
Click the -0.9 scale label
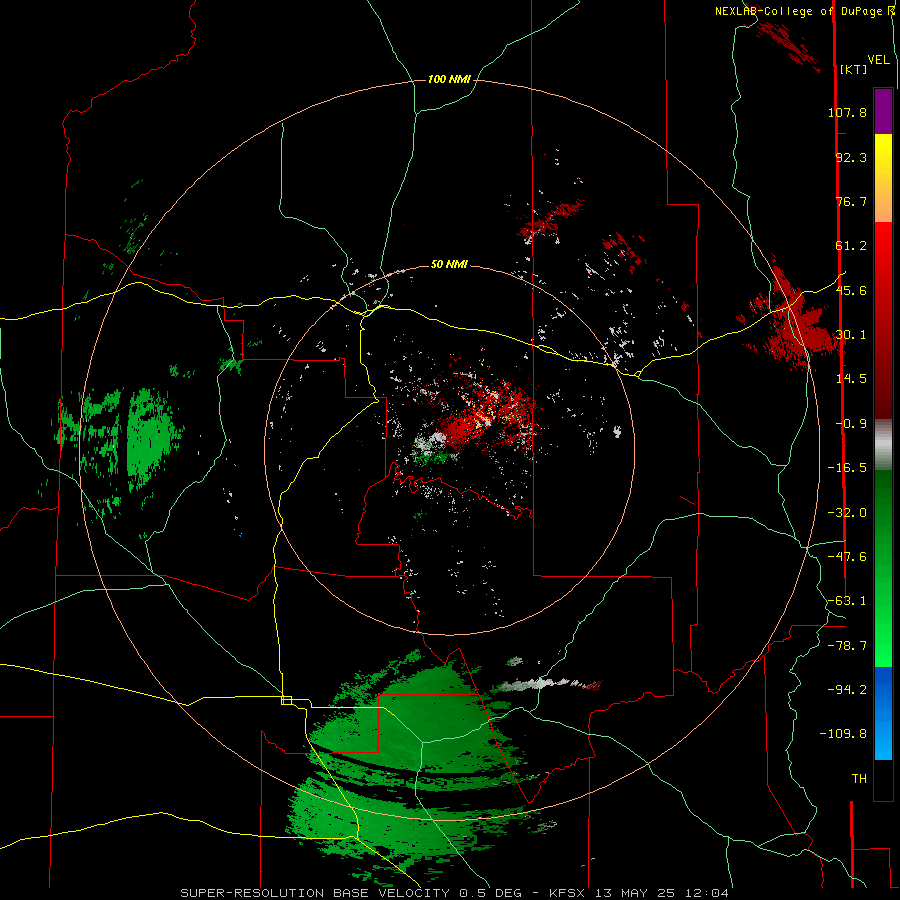click(851, 424)
